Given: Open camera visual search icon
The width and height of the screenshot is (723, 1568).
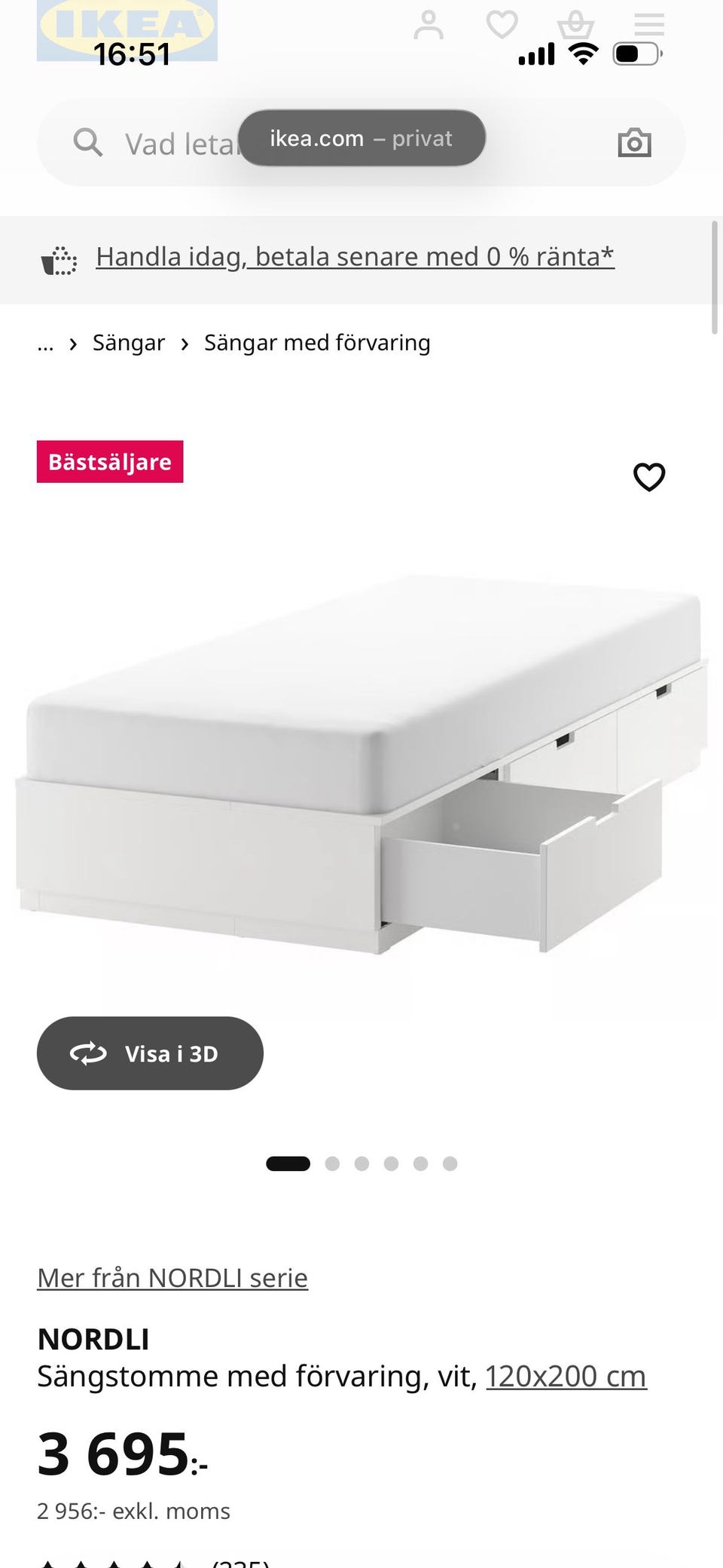Looking at the screenshot, I should click(634, 142).
